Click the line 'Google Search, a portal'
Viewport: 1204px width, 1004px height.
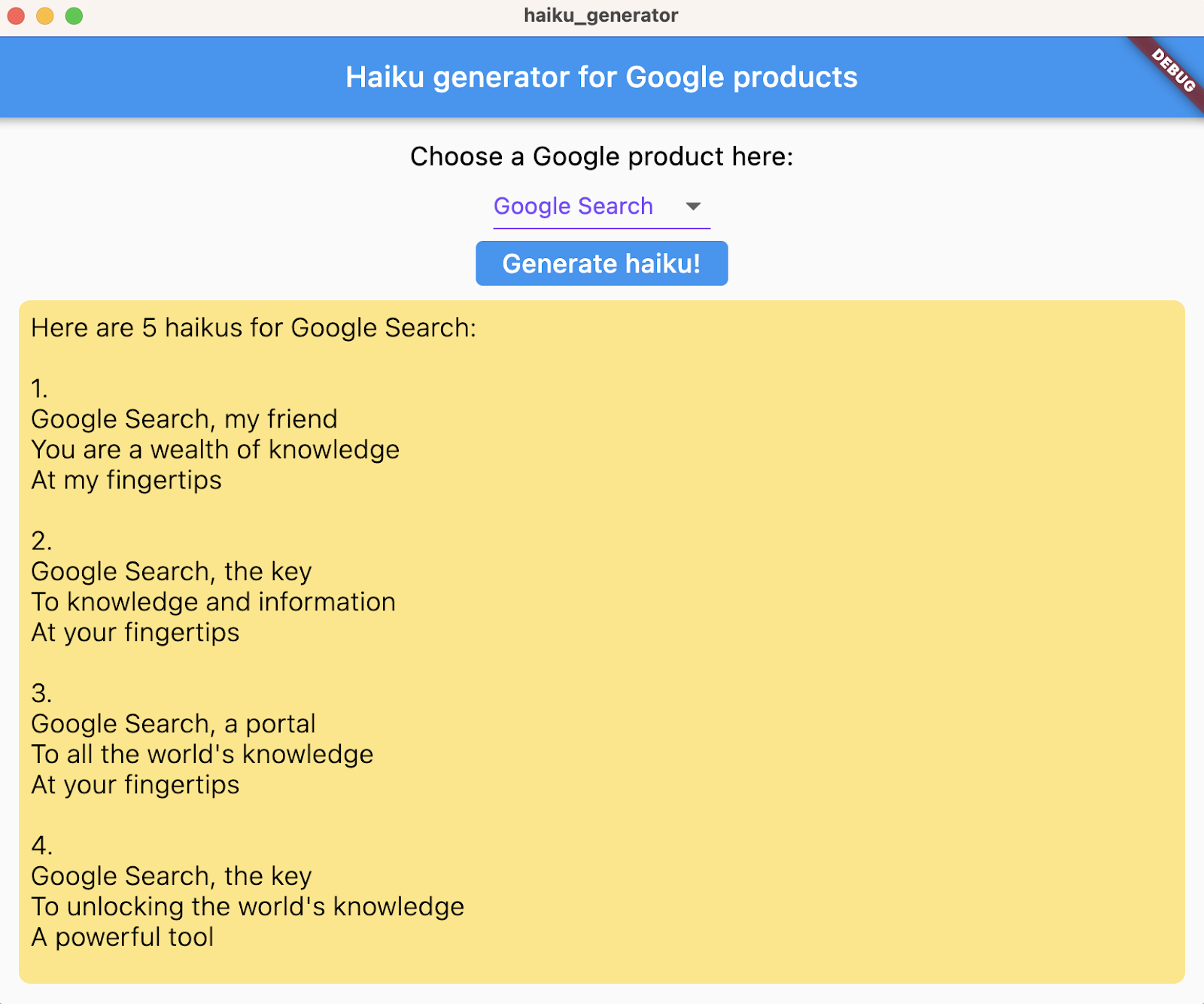coord(173,724)
